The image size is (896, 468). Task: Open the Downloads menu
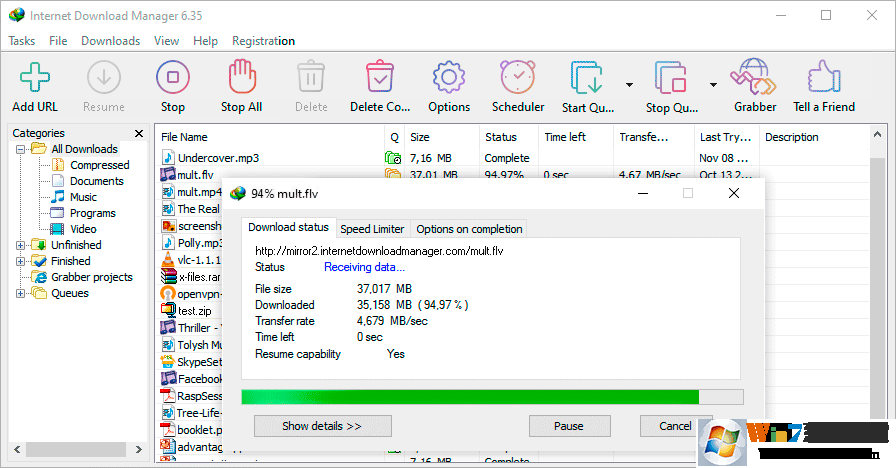(110, 41)
